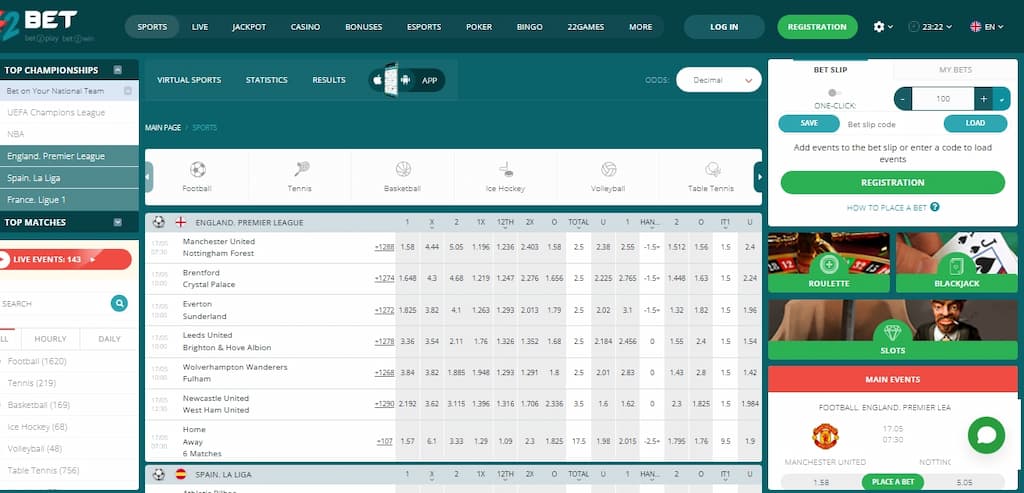
Task: Open the live chat bubble icon
Action: [986, 436]
